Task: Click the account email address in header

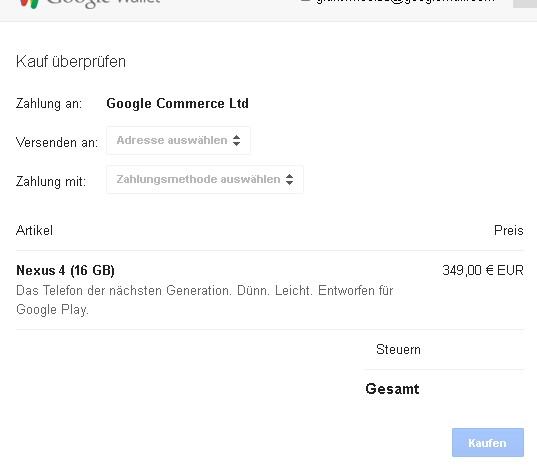Action: click(x=405, y=2)
